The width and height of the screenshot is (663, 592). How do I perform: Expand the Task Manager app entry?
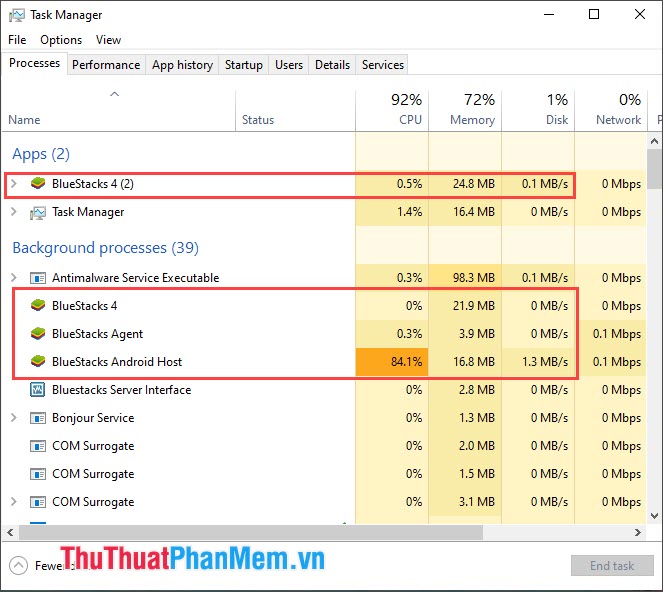[14, 211]
